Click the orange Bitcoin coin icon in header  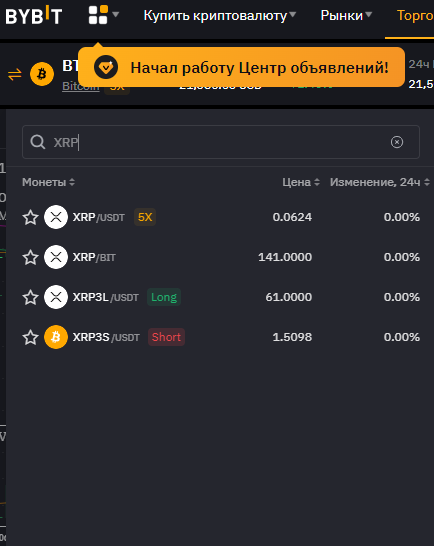click(42, 74)
